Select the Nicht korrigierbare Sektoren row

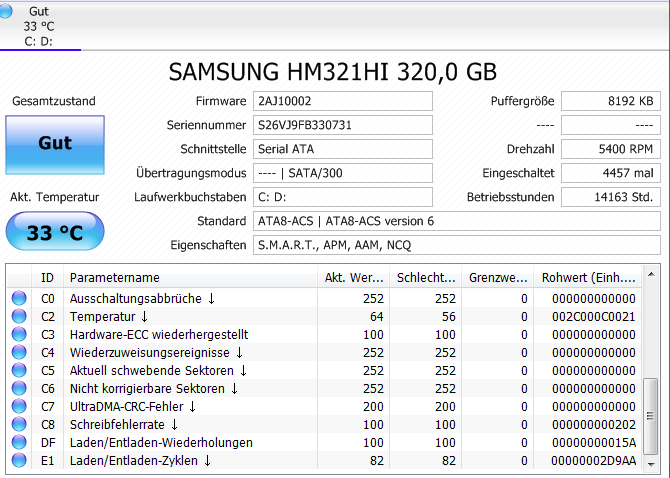coord(324,388)
